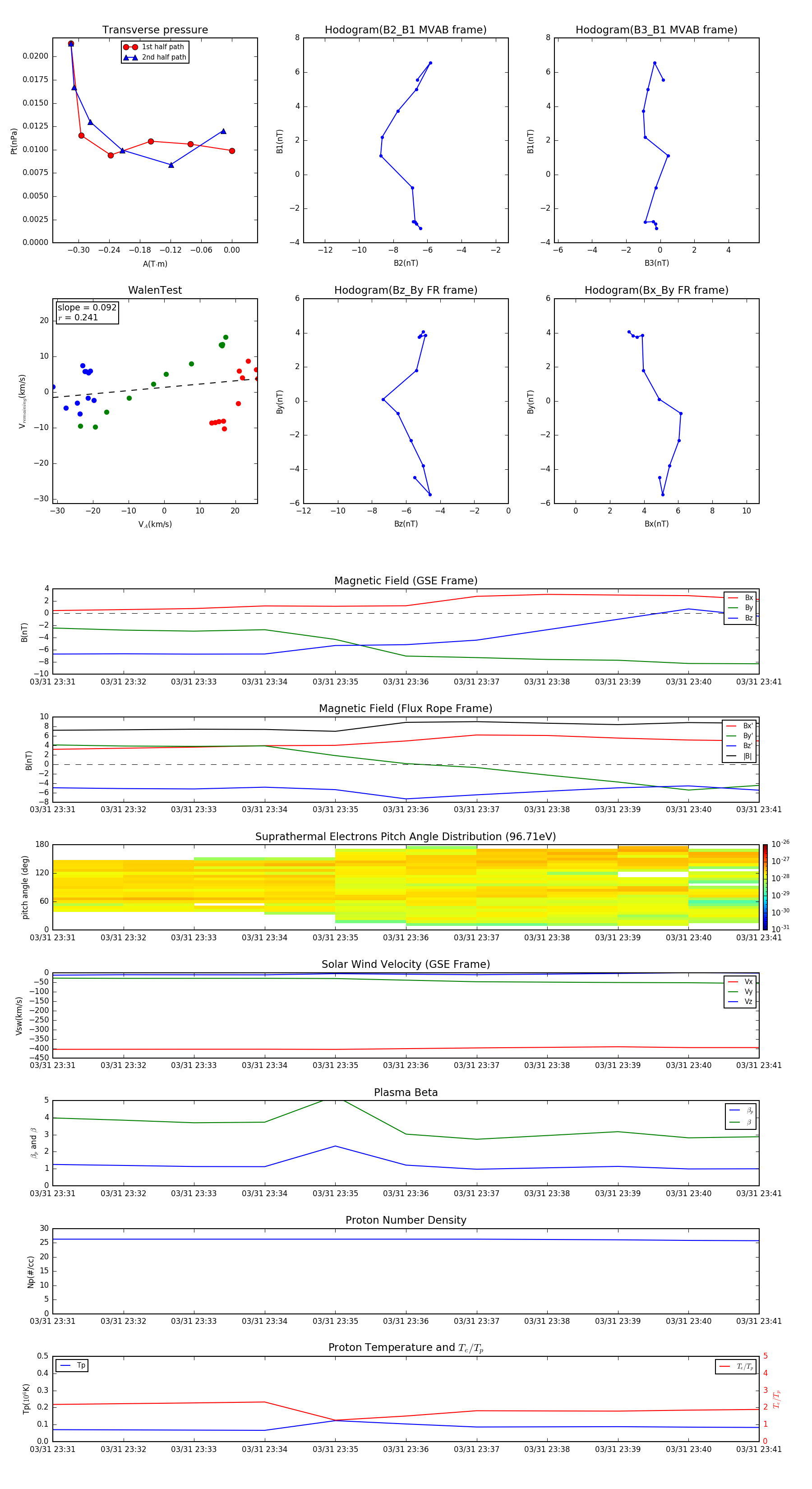
Task: Click the 'Vz' entry in velocity legend
Action: click(x=740, y=1002)
